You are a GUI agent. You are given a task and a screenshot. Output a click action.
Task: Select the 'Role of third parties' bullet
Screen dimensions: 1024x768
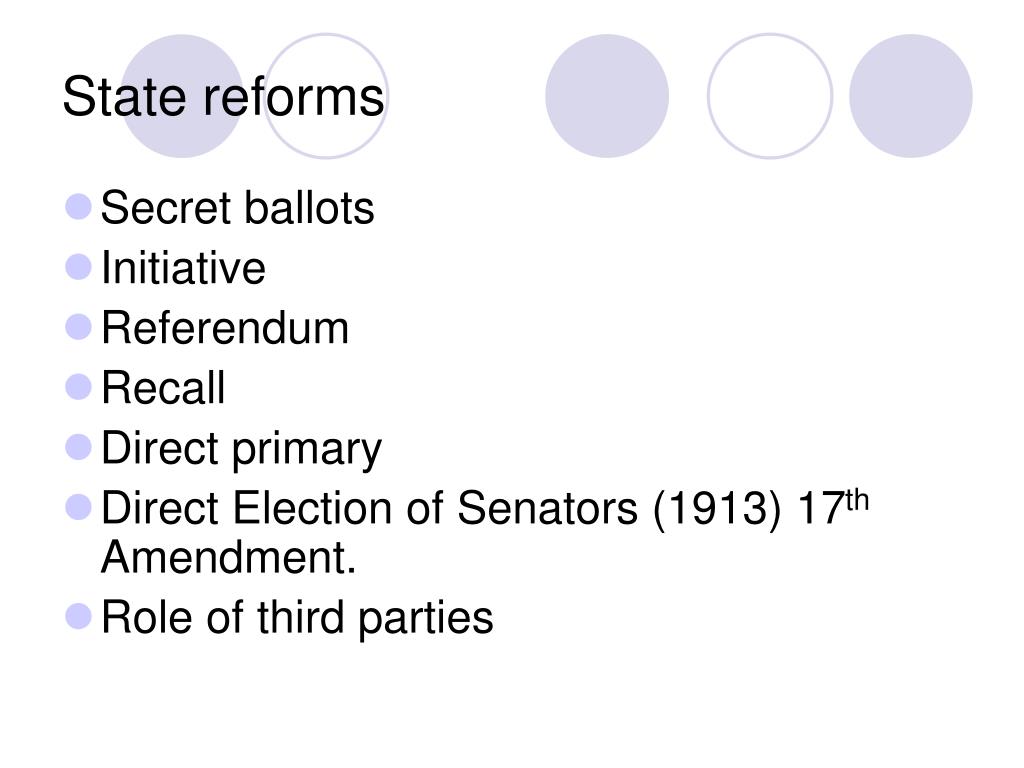(297, 618)
